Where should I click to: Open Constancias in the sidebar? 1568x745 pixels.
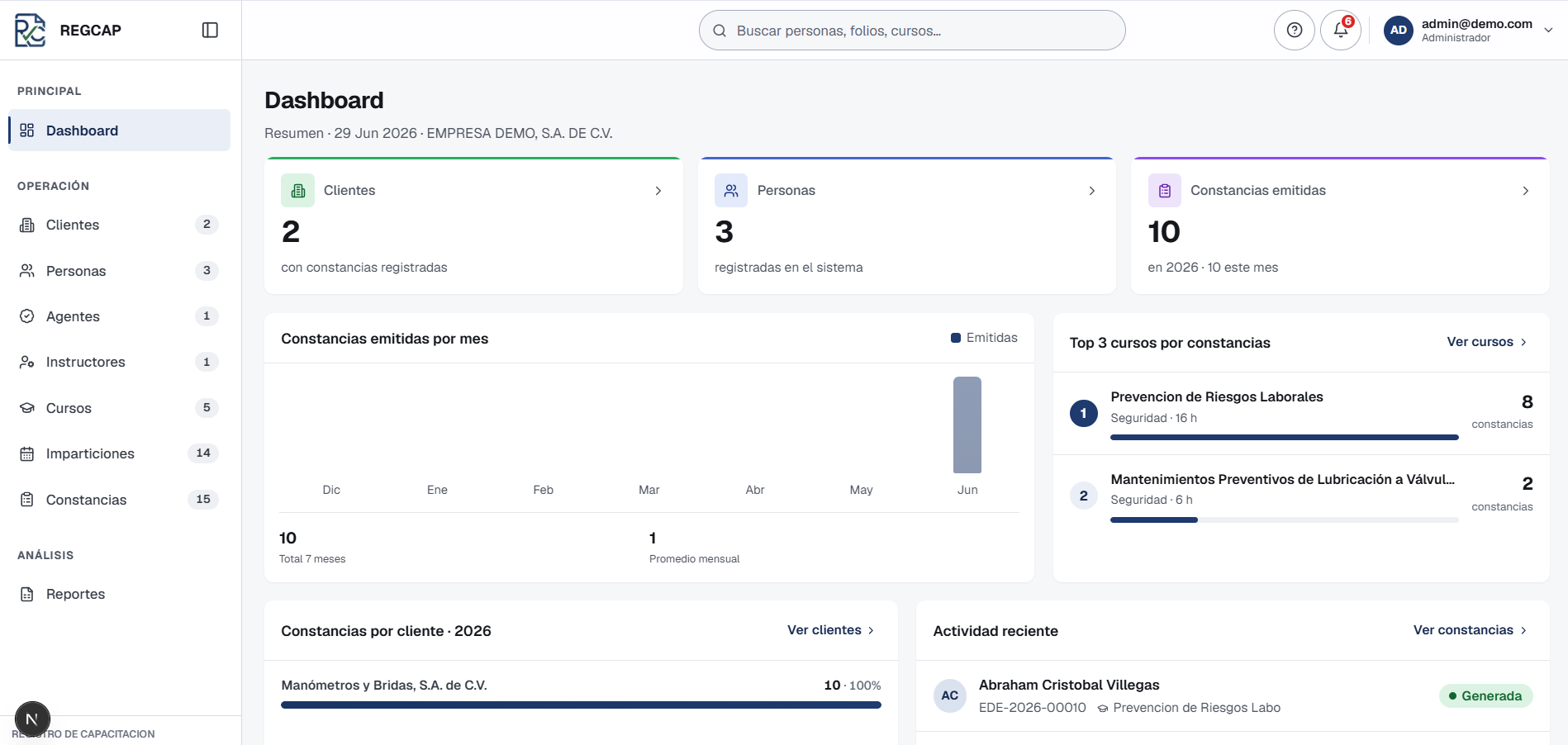click(119, 500)
